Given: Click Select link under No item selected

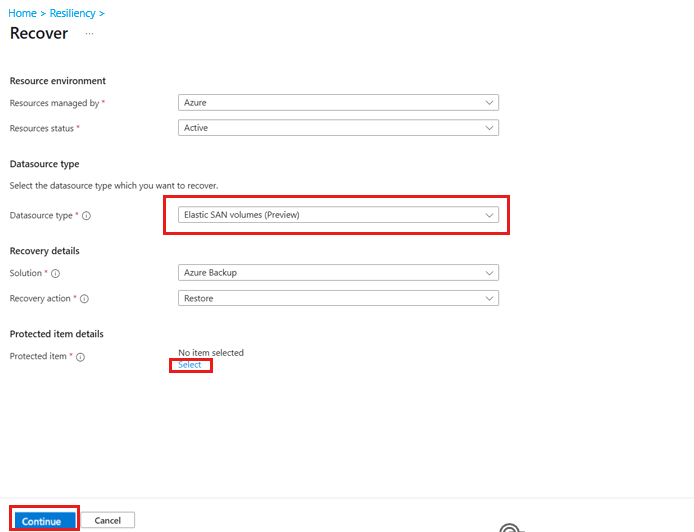Looking at the screenshot, I should pyautogui.click(x=189, y=365).
